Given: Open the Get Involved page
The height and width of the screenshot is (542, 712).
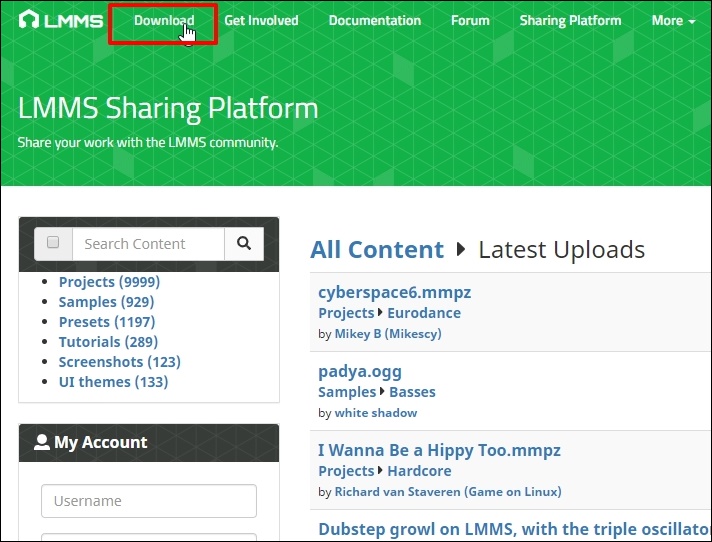Looking at the screenshot, I should pyautogui.click(x=261, y=20).
